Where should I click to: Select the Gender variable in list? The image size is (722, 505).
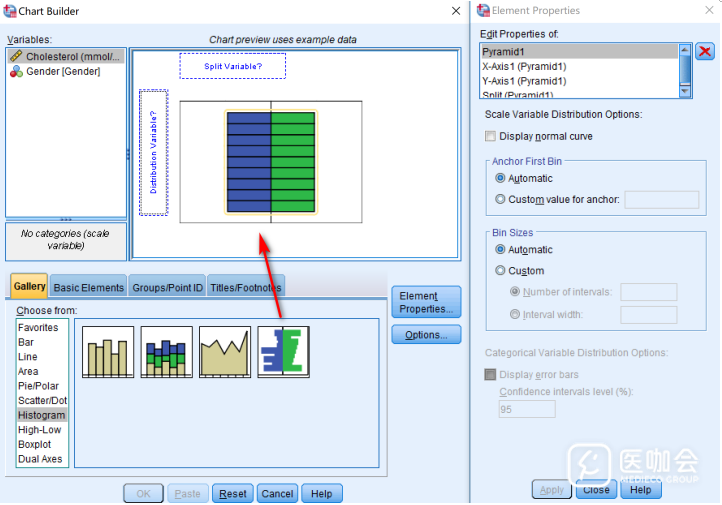(x=62, y=71)
